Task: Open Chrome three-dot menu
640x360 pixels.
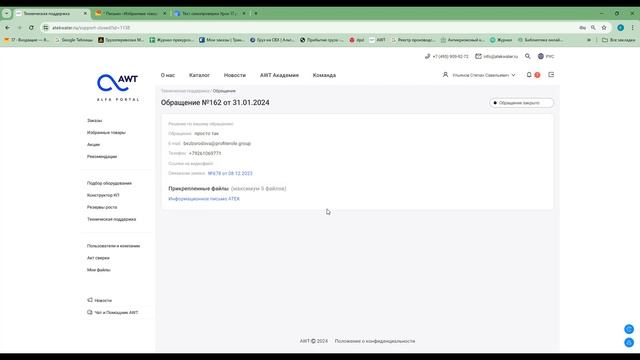Action: [632, 27]
